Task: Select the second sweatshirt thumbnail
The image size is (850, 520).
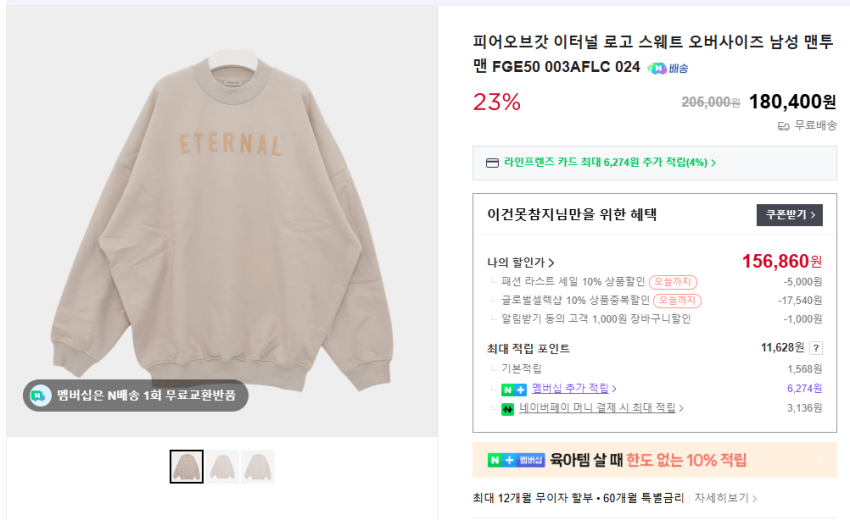Action: [x=223, y=467]
